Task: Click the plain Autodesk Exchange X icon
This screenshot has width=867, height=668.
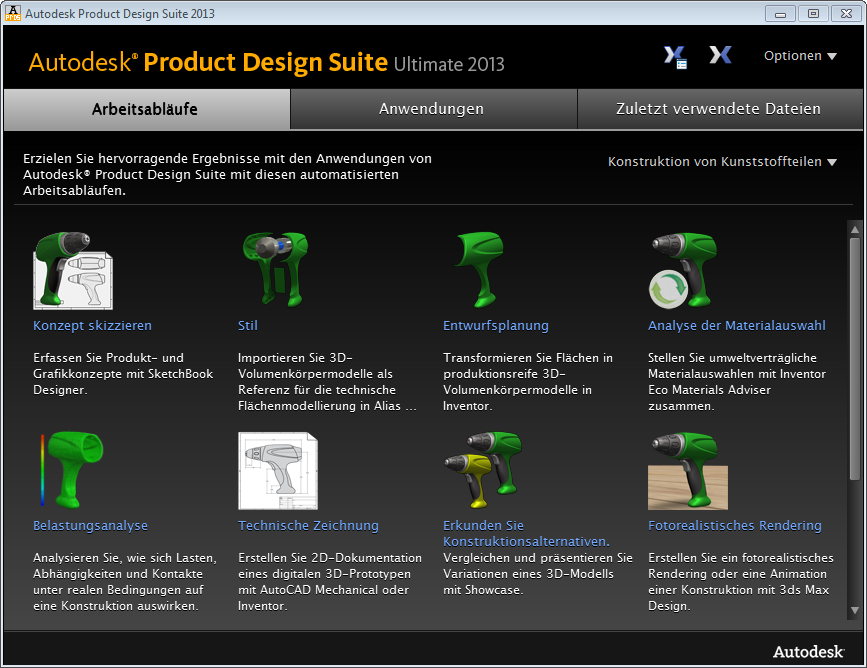Action: [x=720, y=56]
